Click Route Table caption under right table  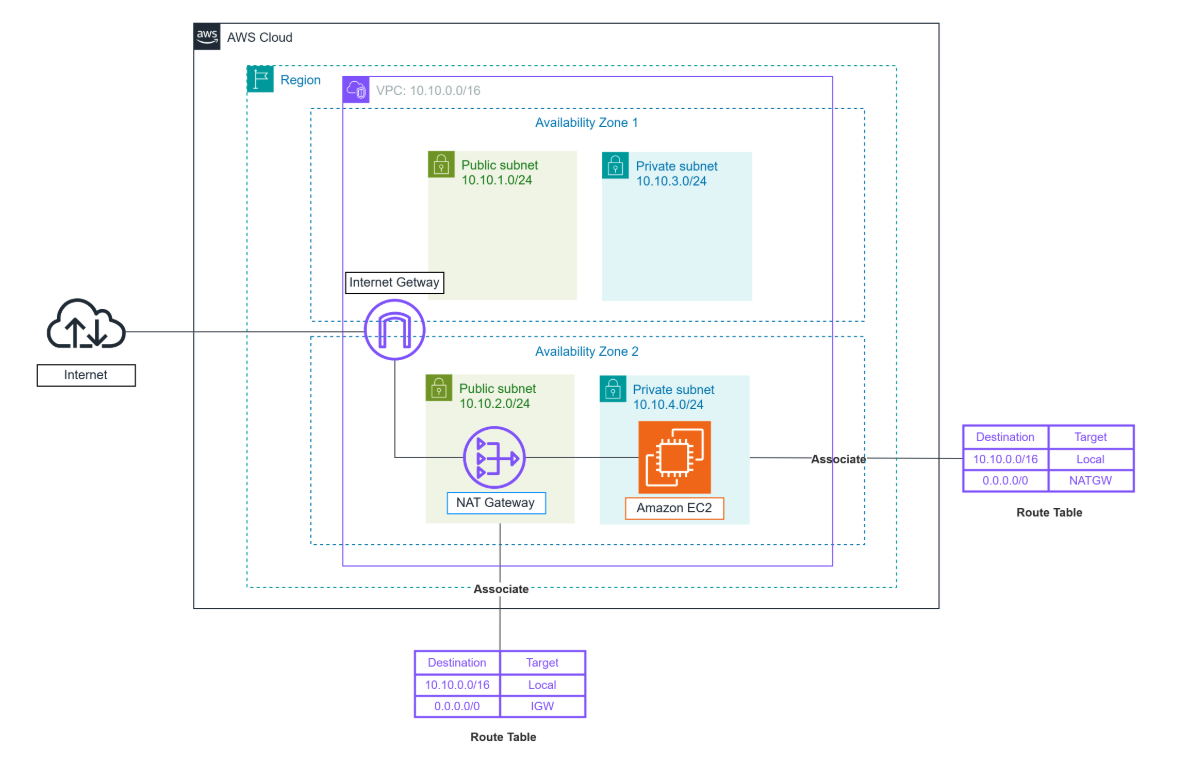click(1049, 513)
